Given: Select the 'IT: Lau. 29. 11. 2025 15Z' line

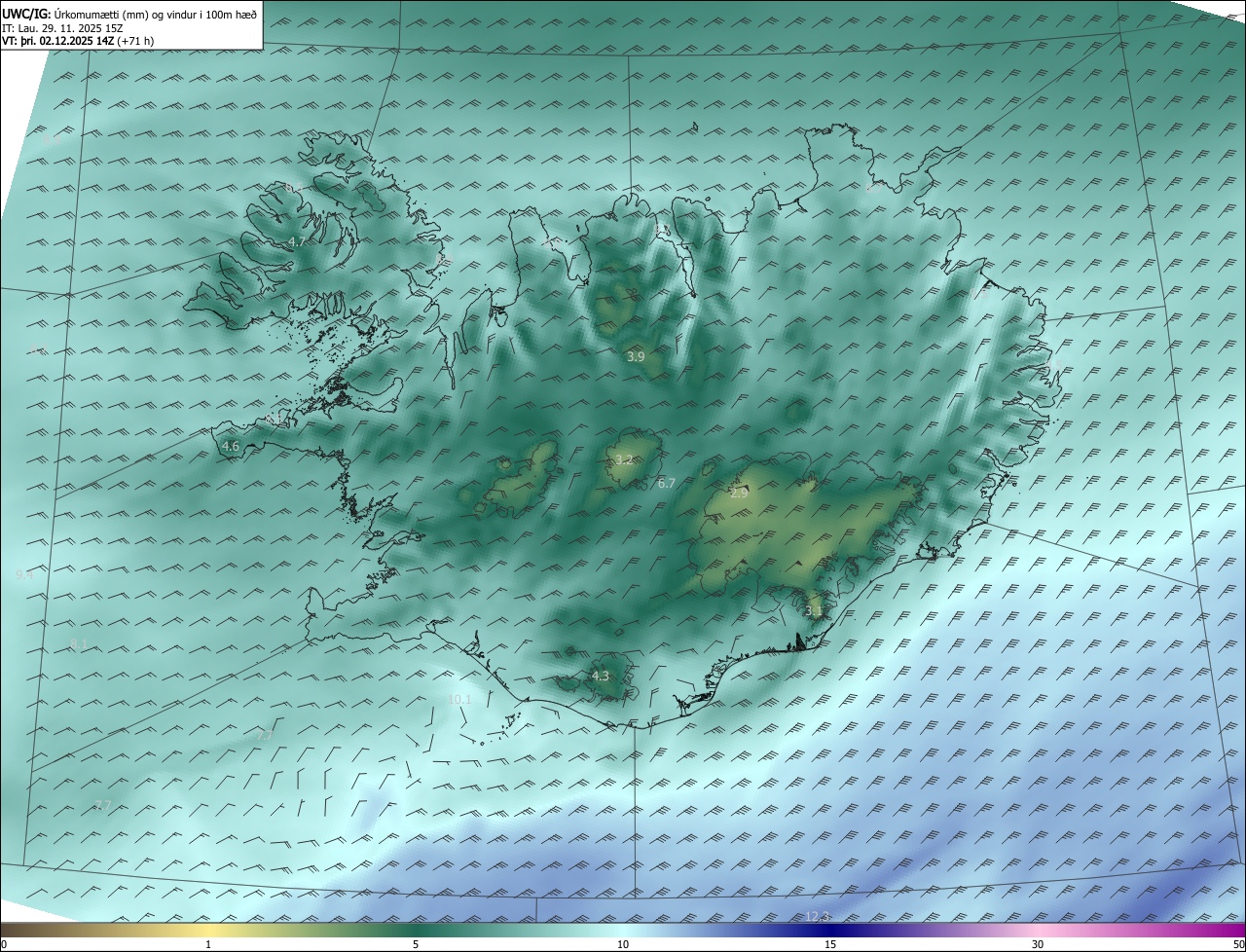Looking at the screenshot, I should (x=62, y=27).
